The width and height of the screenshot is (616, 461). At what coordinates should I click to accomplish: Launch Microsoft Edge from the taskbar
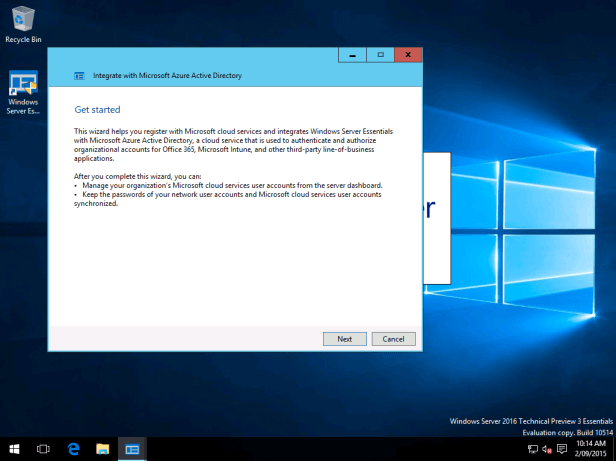[73, 449]
